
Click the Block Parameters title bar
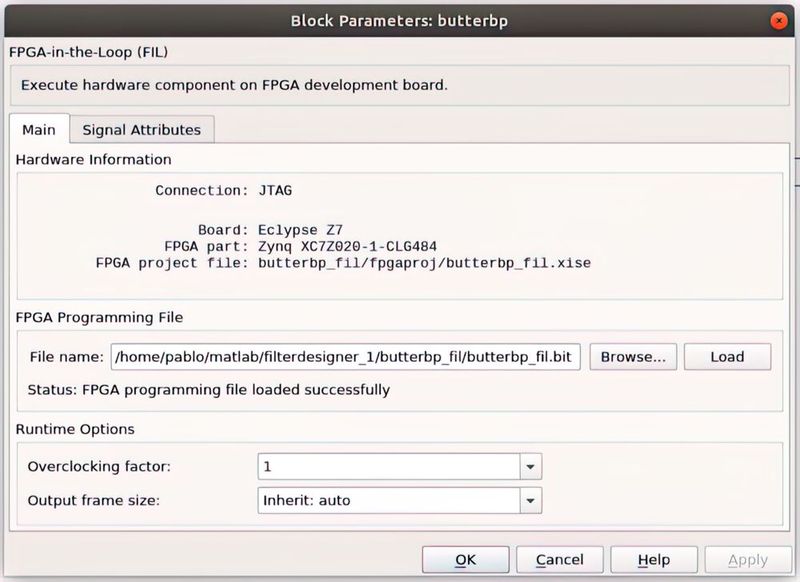(x=400, y=20)
